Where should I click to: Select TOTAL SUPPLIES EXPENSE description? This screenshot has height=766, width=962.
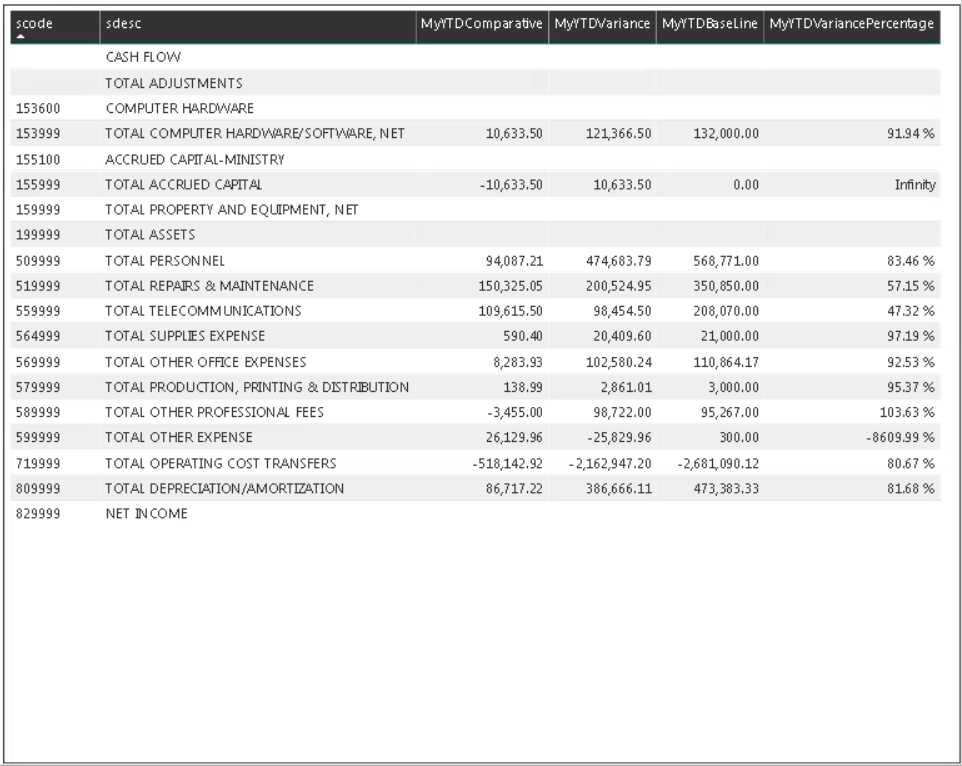[x=185, y=336]
